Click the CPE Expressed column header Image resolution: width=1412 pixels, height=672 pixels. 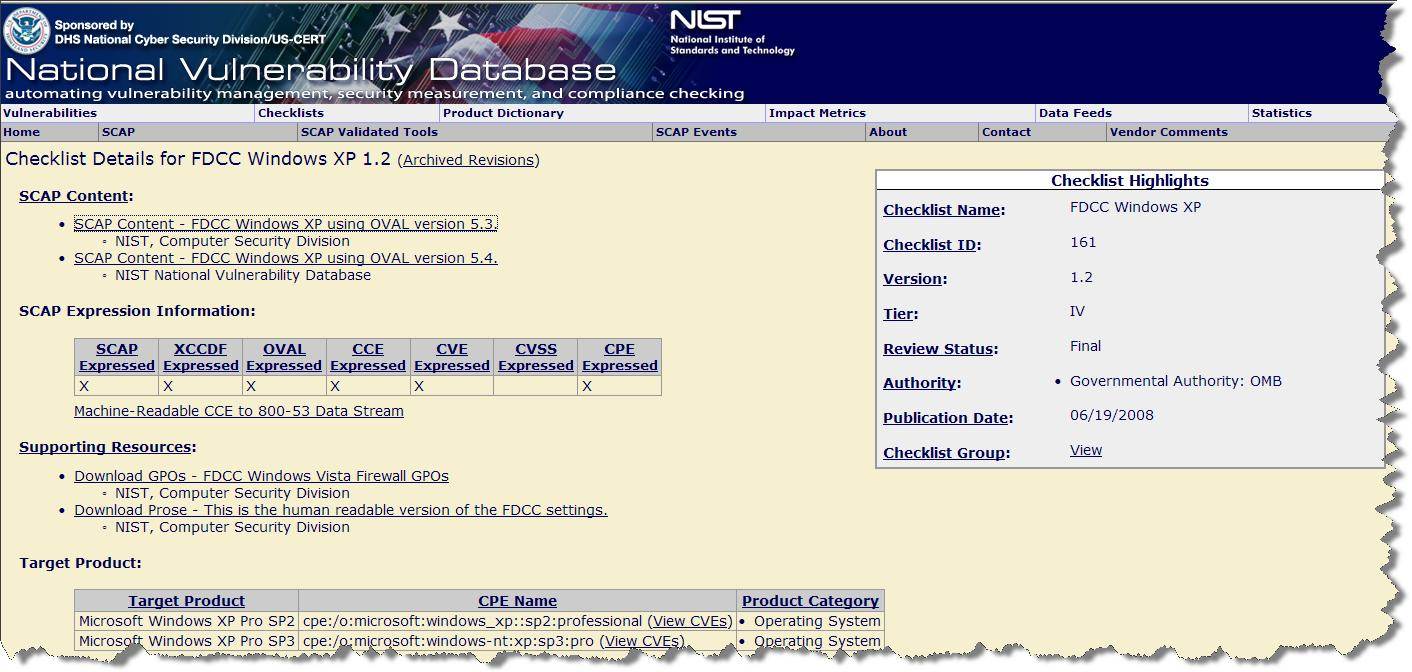(x=620, y=357)
